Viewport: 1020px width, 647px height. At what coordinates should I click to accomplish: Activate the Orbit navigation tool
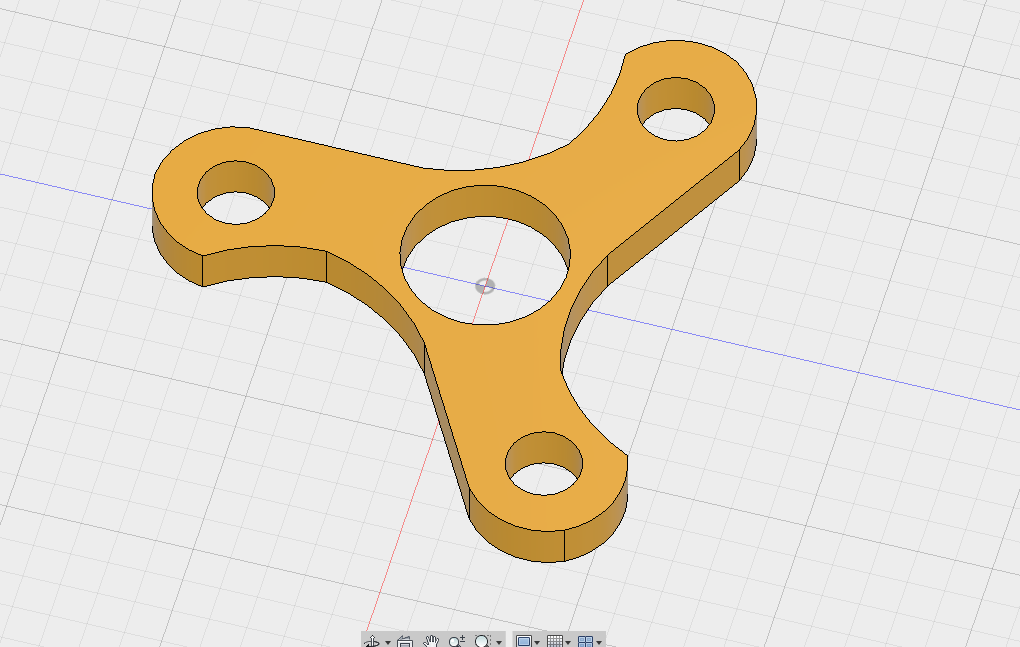[372, 642]
